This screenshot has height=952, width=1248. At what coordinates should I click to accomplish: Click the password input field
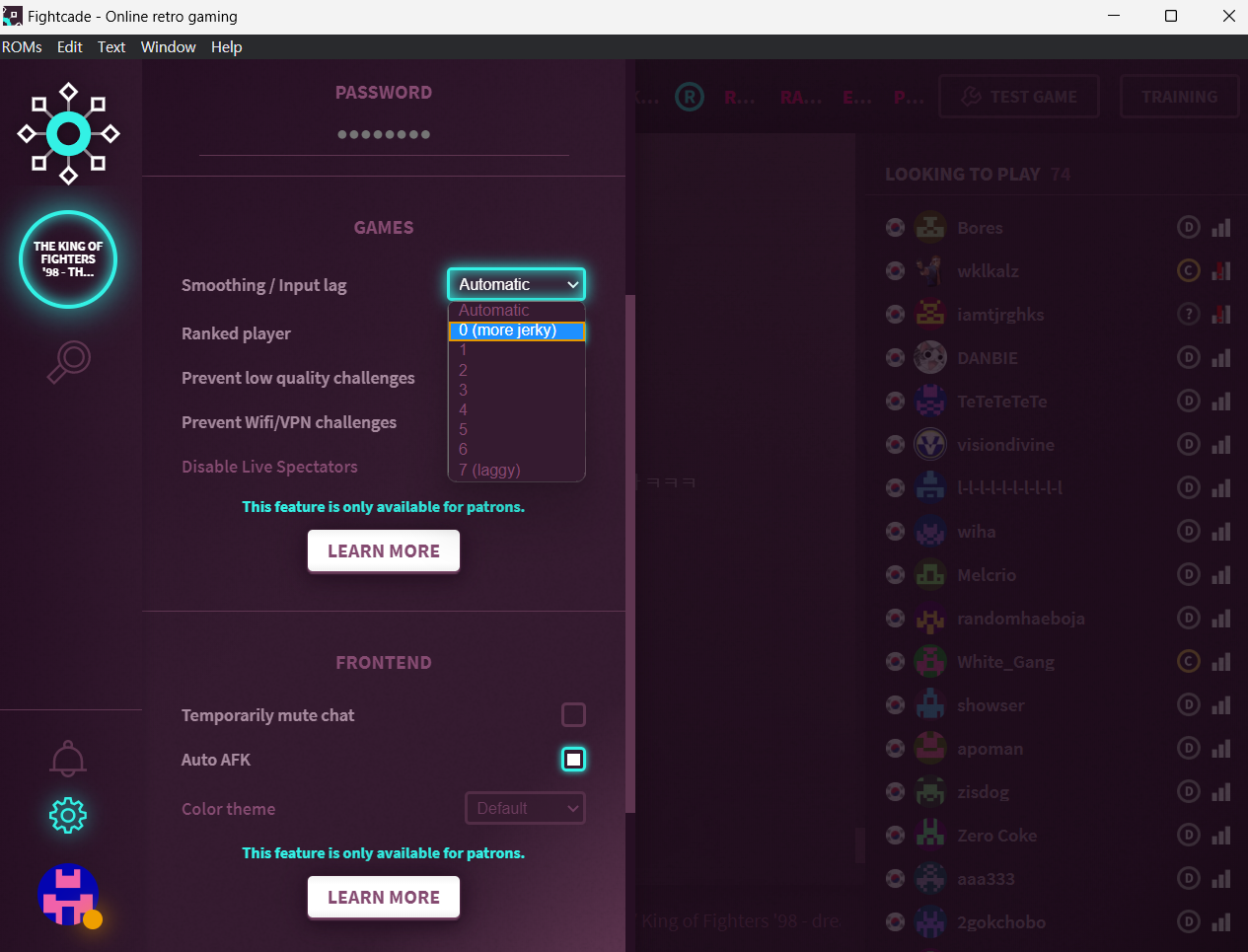(x=384, y=134)
